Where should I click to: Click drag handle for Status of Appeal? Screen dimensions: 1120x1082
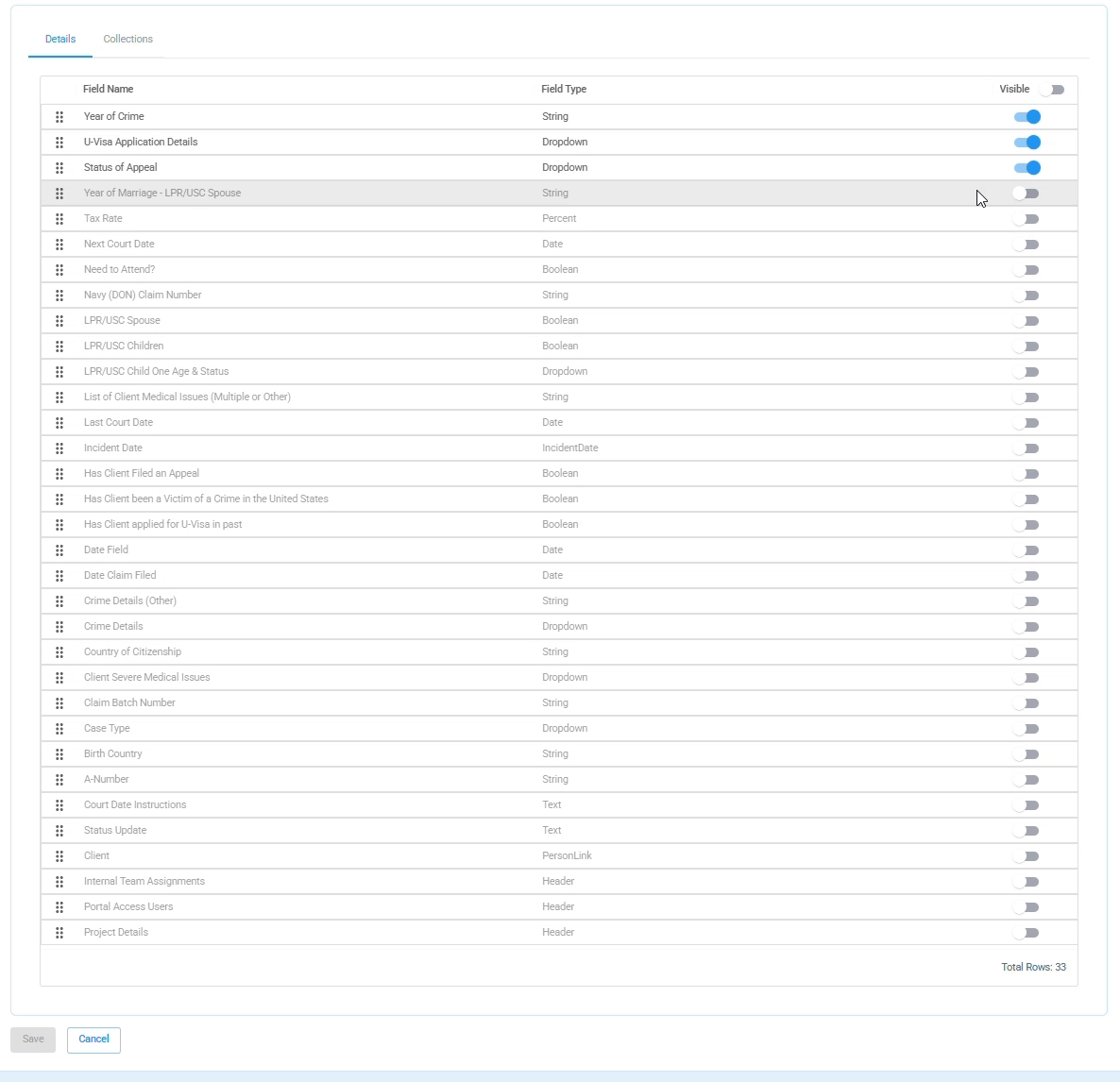tap(59, 168)
